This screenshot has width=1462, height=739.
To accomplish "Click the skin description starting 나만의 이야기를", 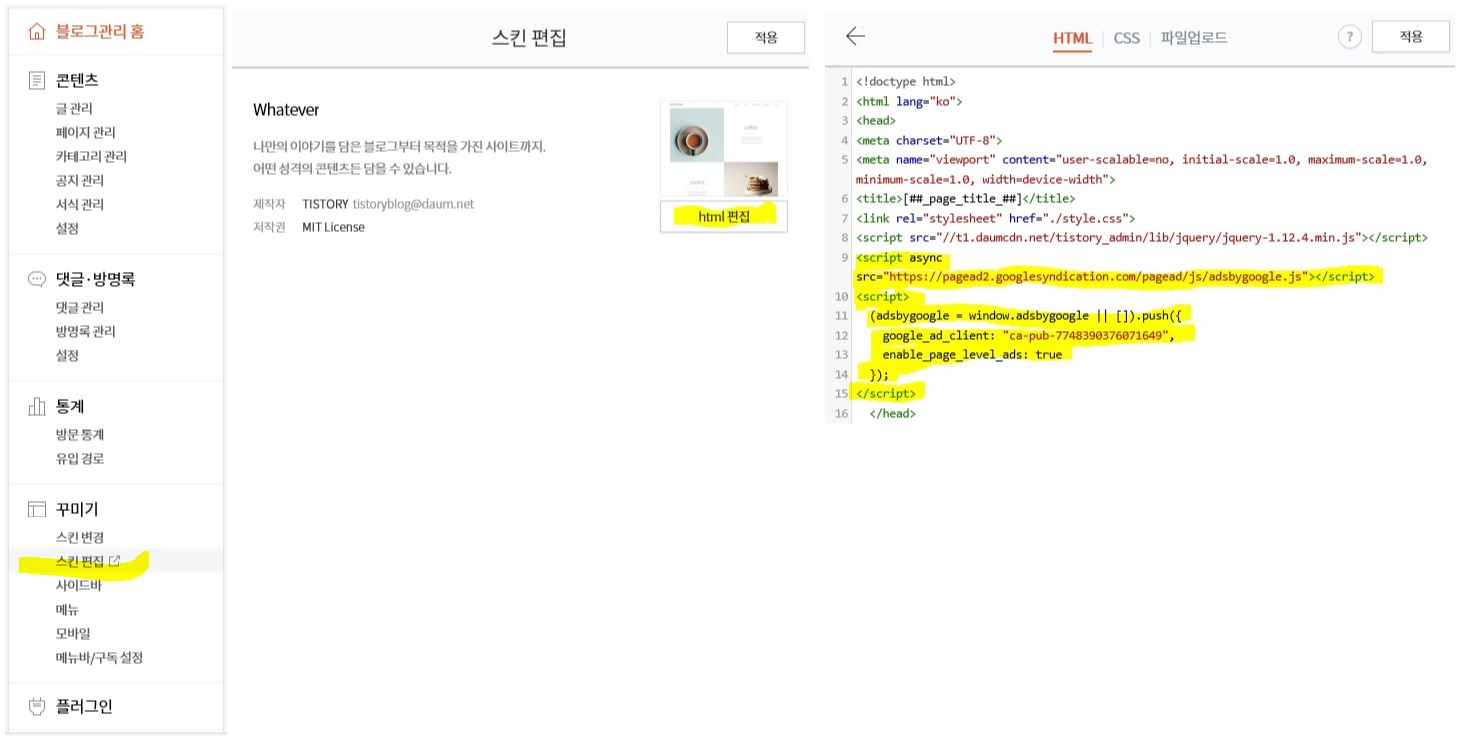I will tap(400, 157).
